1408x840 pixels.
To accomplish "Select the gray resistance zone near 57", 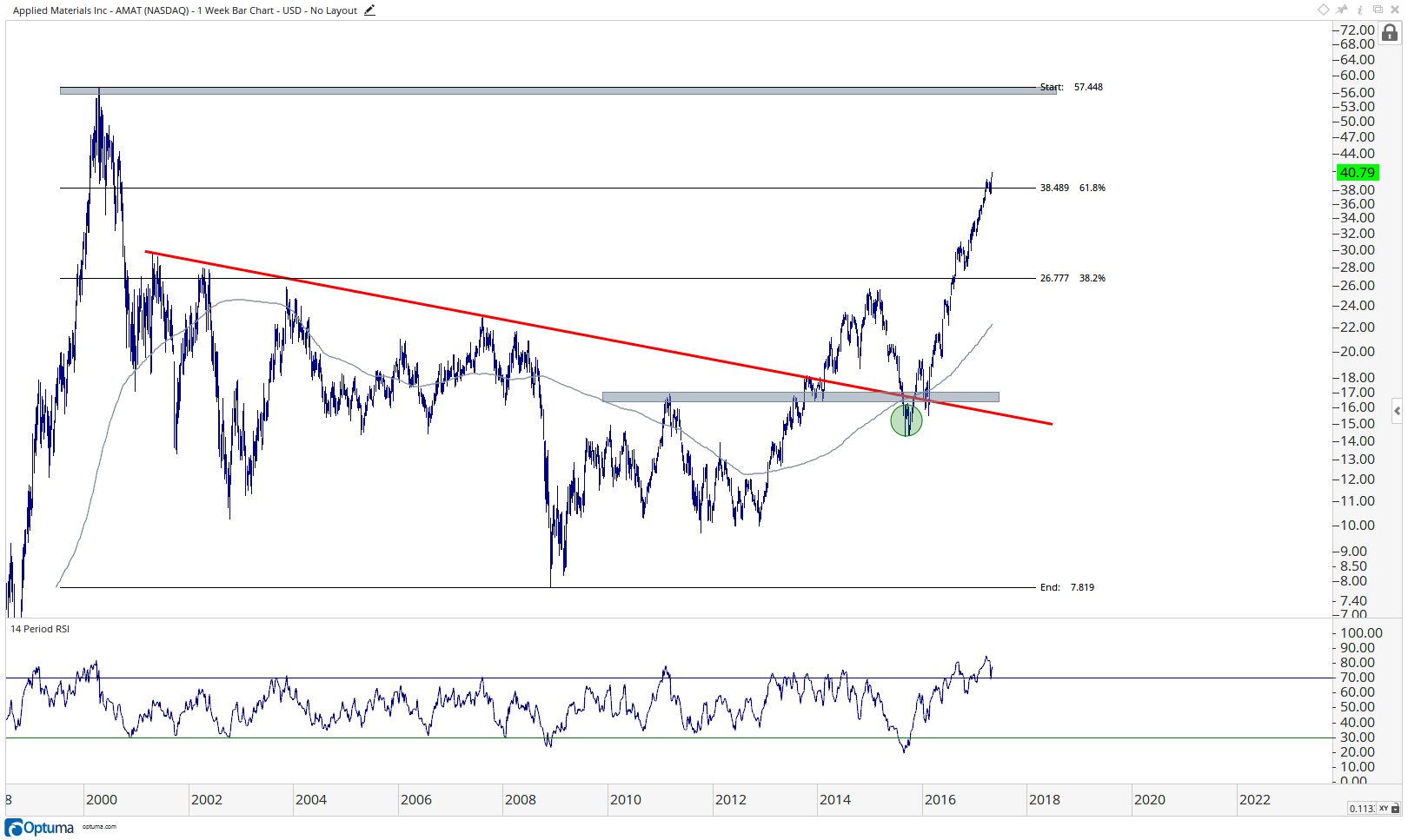I will (558, 90).
